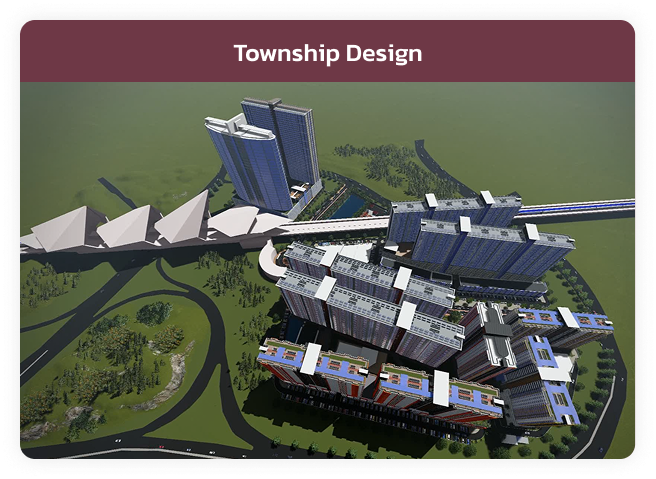Select the central high-rise cluster
Screen dimensions: 656x479
coord(360,300)
